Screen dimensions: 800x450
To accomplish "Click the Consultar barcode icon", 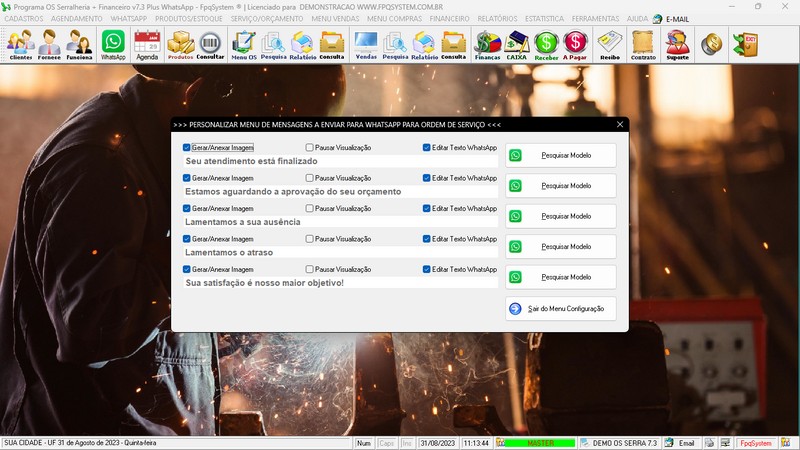I will tap(210, 45).
